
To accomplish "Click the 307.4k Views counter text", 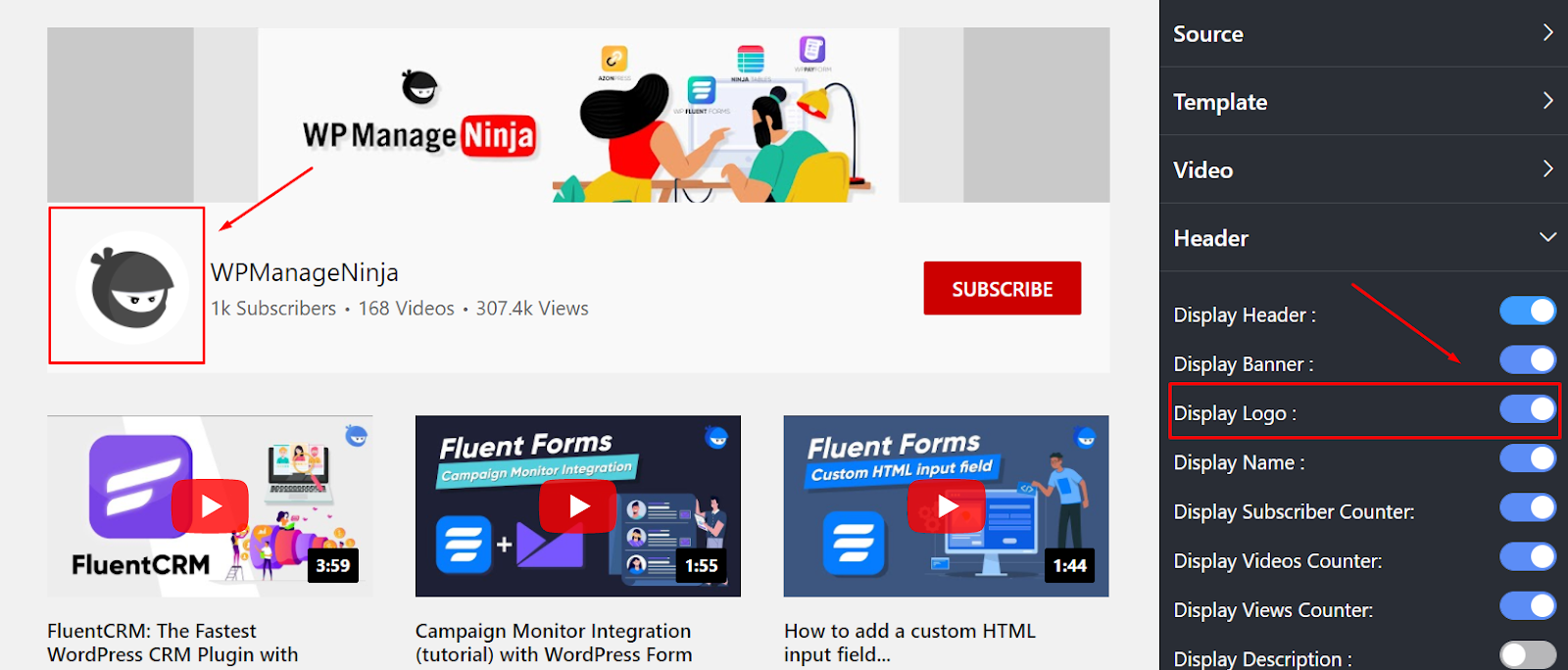I will coord(532,309).
